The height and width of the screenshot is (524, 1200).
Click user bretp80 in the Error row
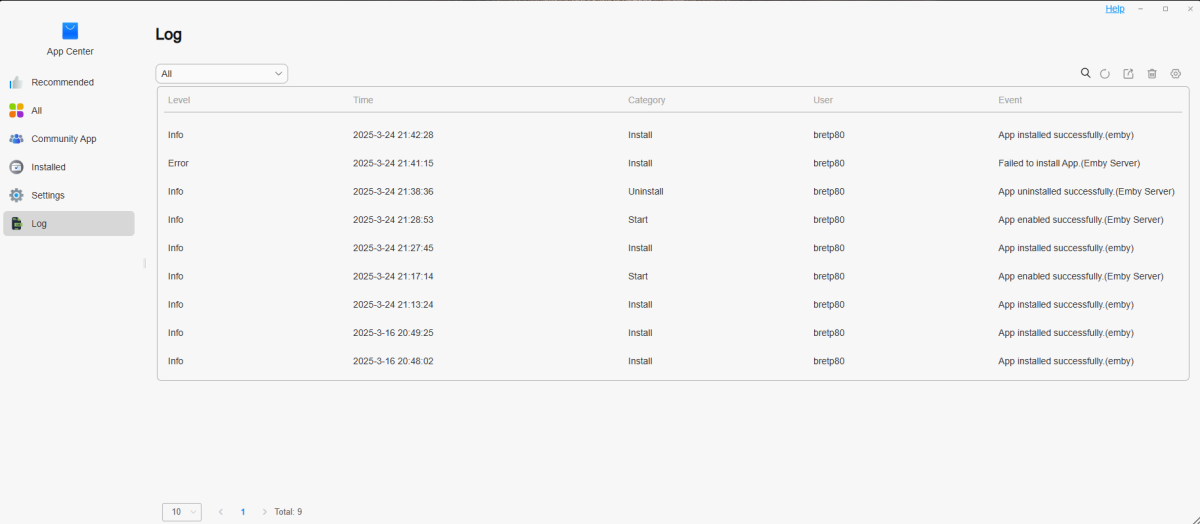[x=829, y=163]
